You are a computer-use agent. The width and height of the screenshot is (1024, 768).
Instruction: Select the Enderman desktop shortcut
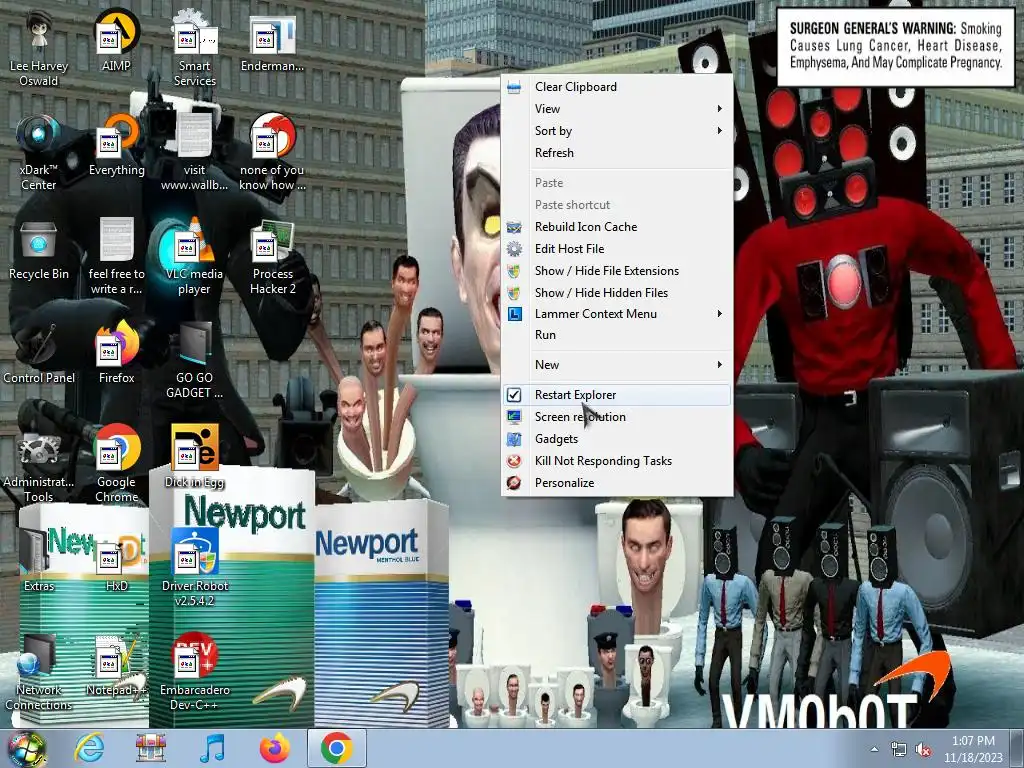[x=272, y=41]
